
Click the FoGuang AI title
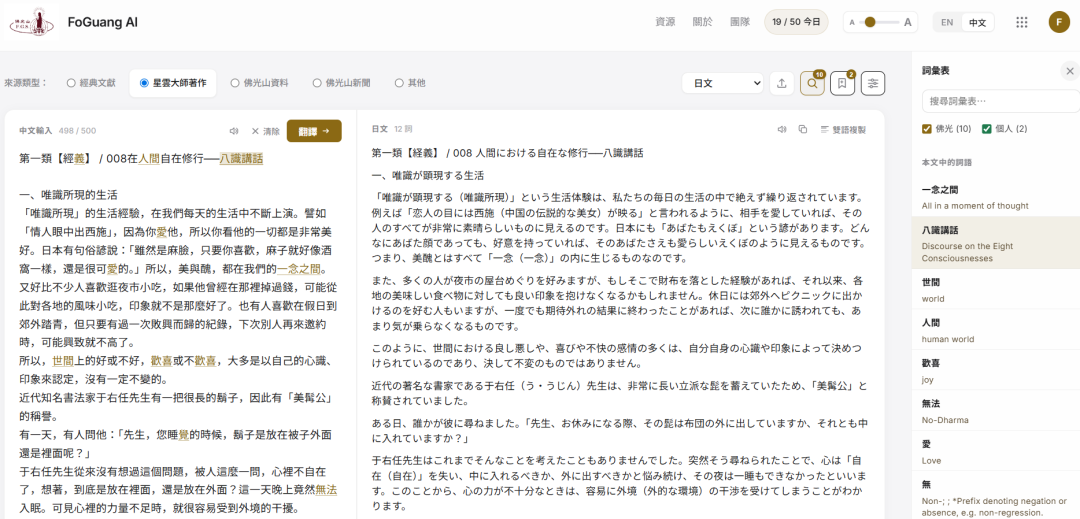pyautogui.click(x=103, y=22)
